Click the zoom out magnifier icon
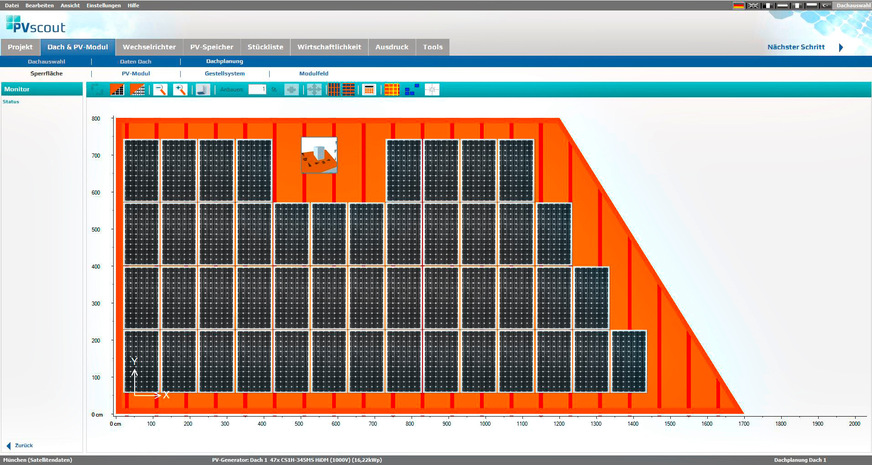Image resolution: width=872 pixels, height=465 pixels. coord(160,90)
